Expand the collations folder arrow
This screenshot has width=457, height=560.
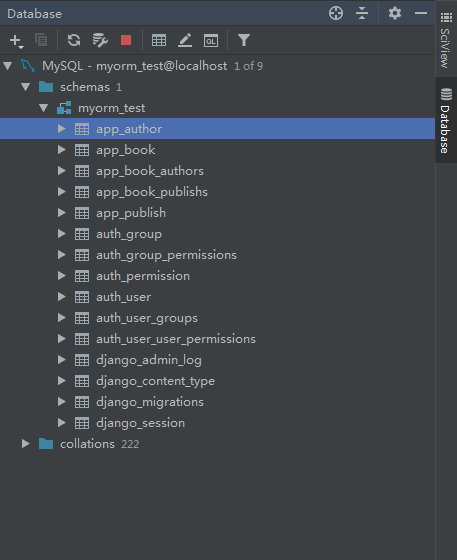tap(25, 444)
